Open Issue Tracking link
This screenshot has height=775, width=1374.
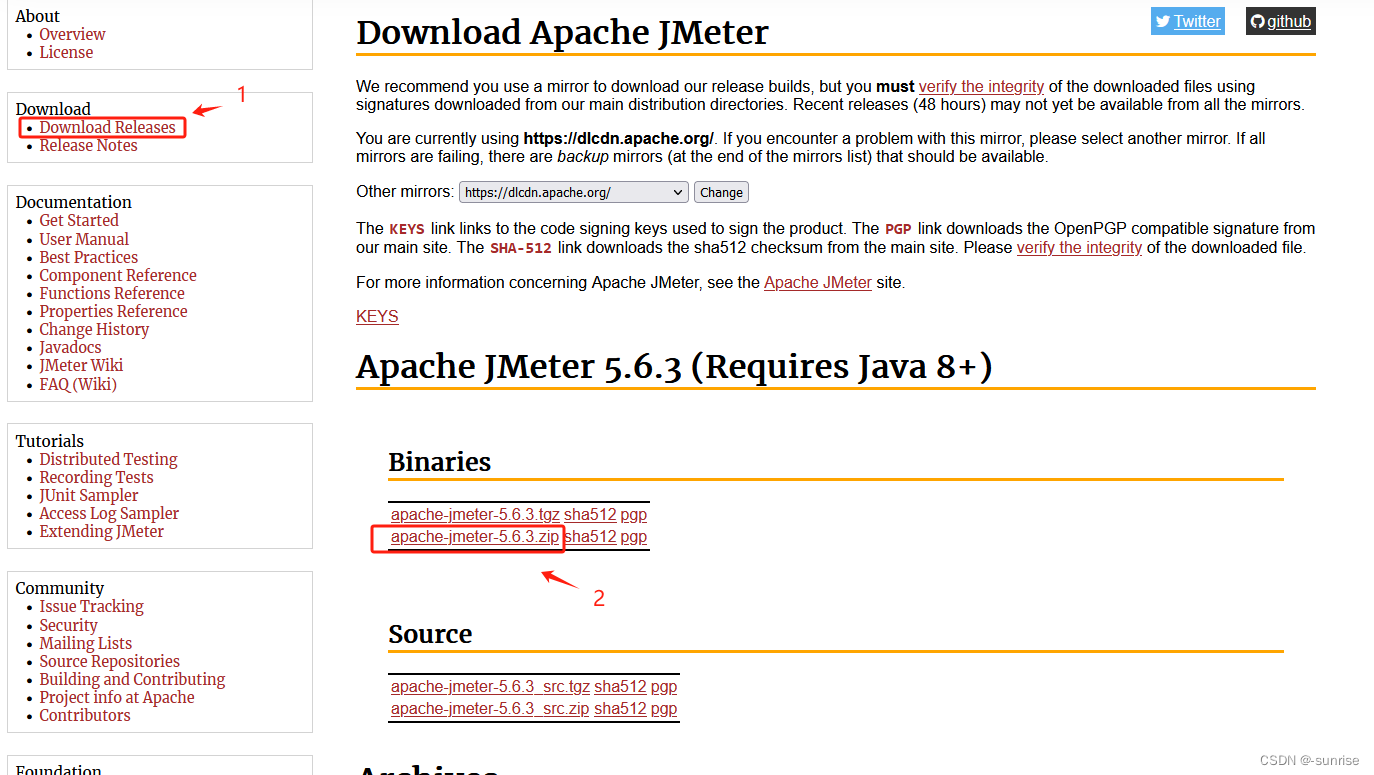[x=91, y=606]
